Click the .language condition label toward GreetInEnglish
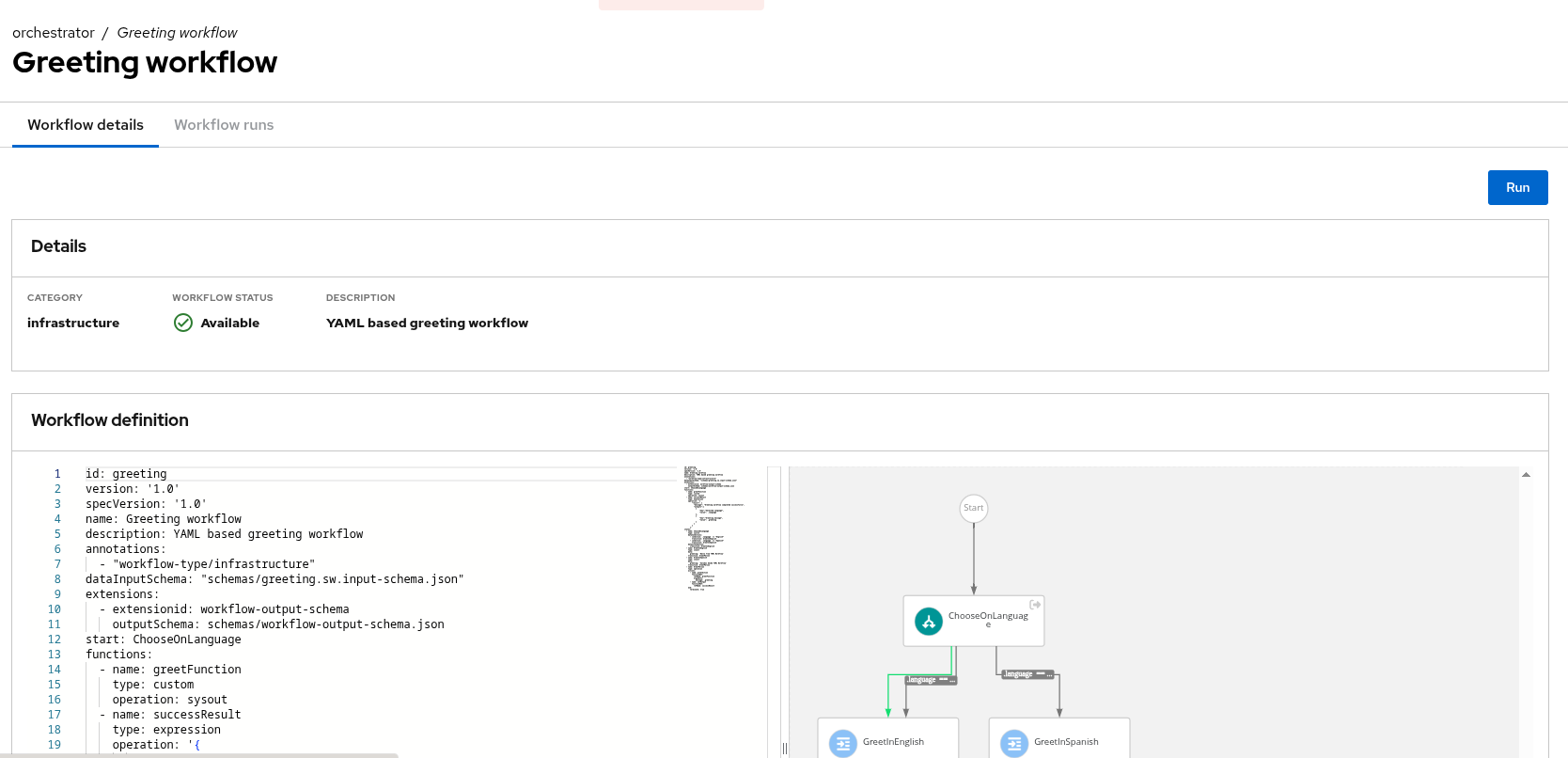1568x758 pixels. tap(931, 680)
